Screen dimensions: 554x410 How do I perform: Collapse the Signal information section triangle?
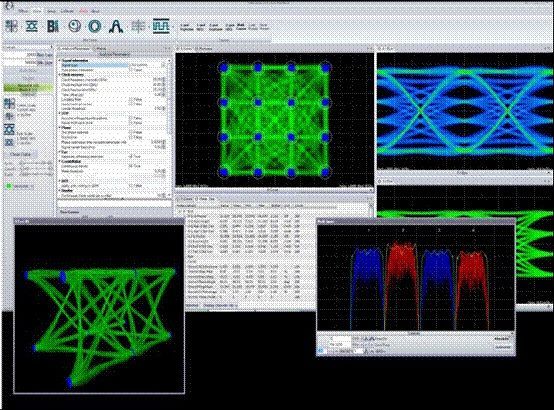60,61
